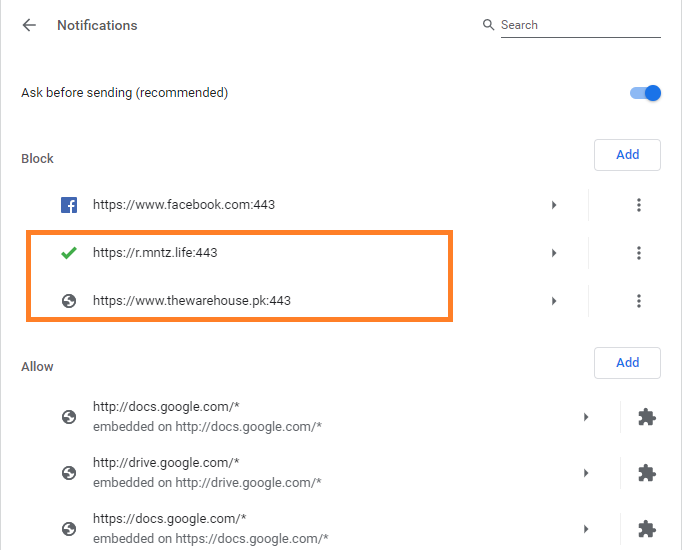Screen dimensions: 682x550
Task: Click Add button in Block section
Action: (x=627, y=155)
